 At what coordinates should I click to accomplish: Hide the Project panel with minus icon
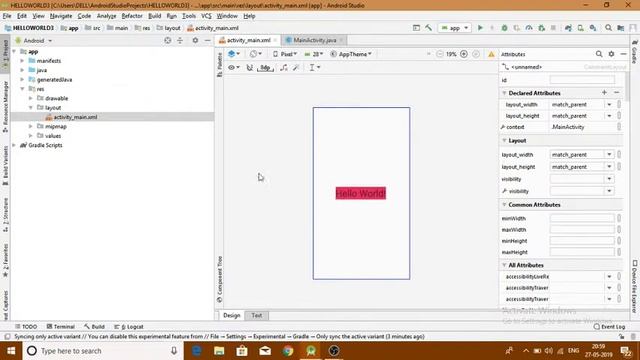[207, 40]
